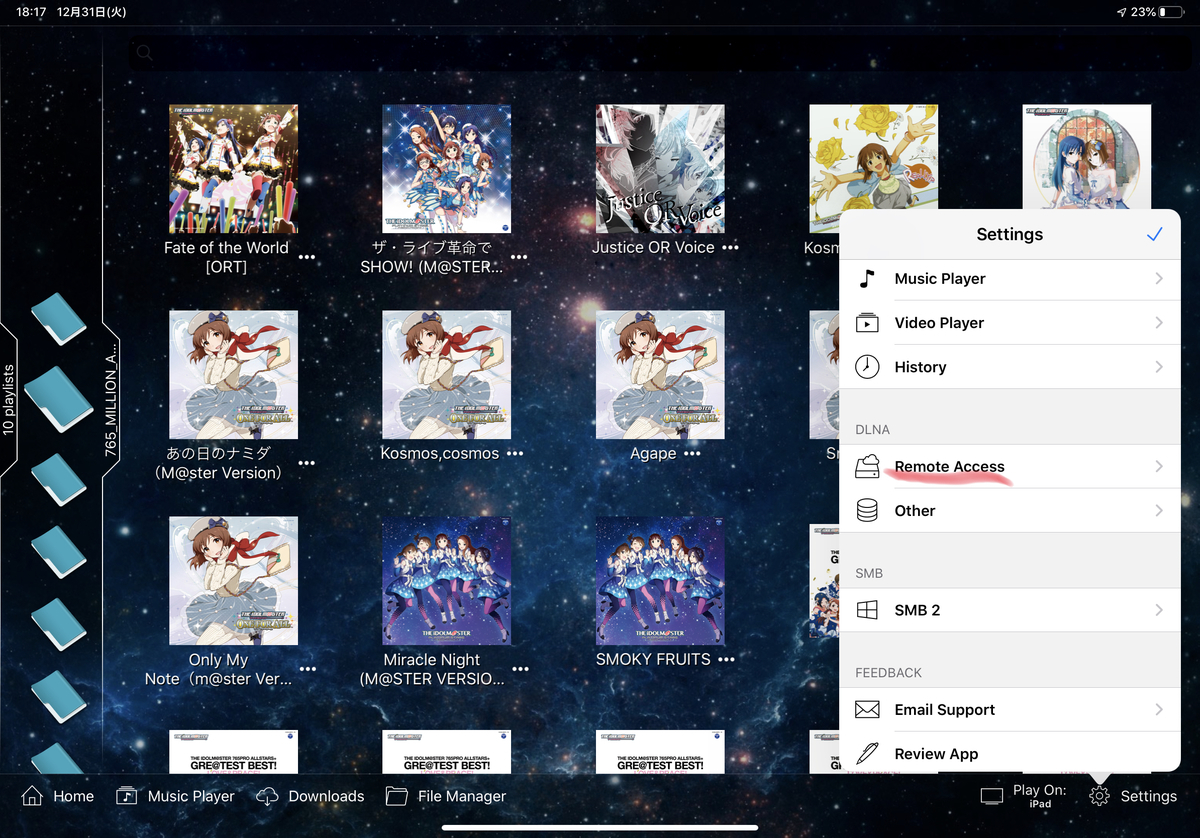Open more options for Agape

(x=692, y=454)
